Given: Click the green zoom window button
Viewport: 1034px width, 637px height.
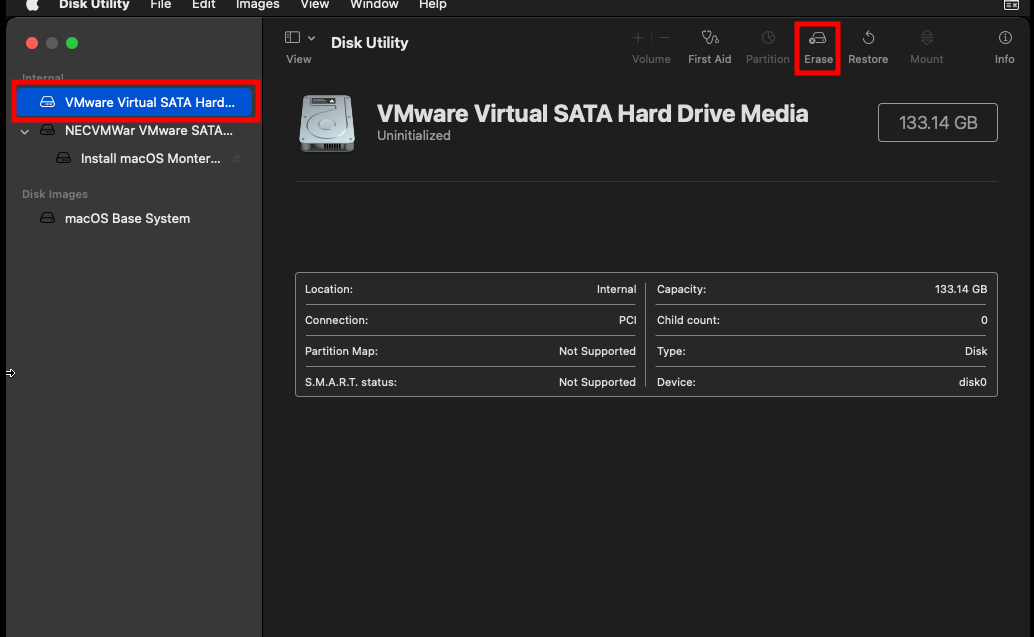Looking at the screenshot, I should click(72, 43).
